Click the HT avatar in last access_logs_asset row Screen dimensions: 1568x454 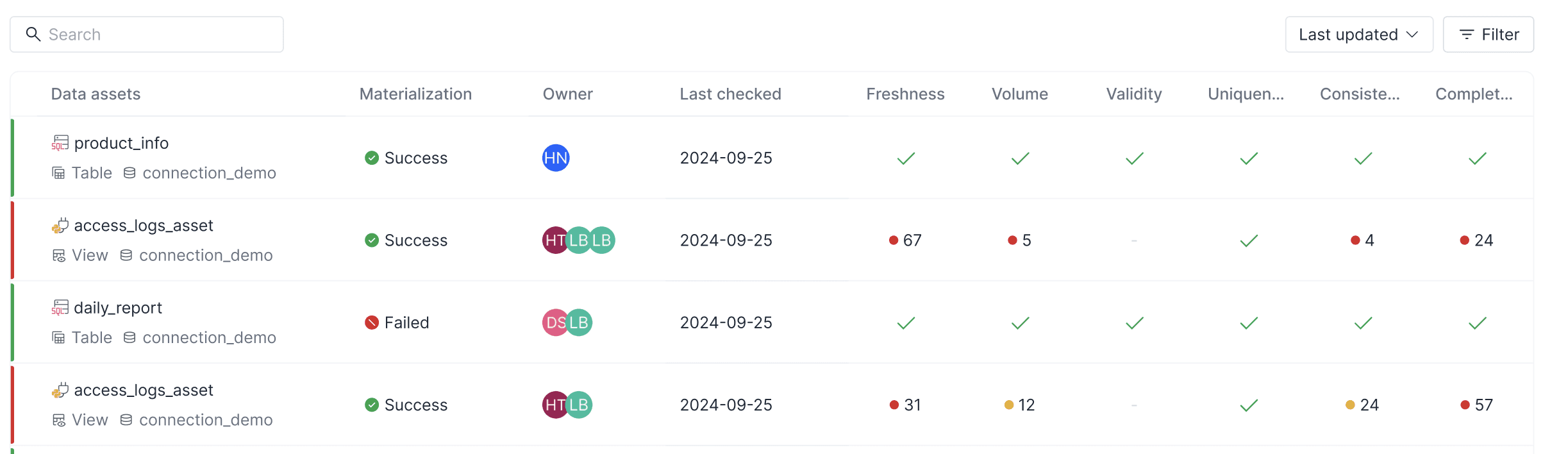555,405
